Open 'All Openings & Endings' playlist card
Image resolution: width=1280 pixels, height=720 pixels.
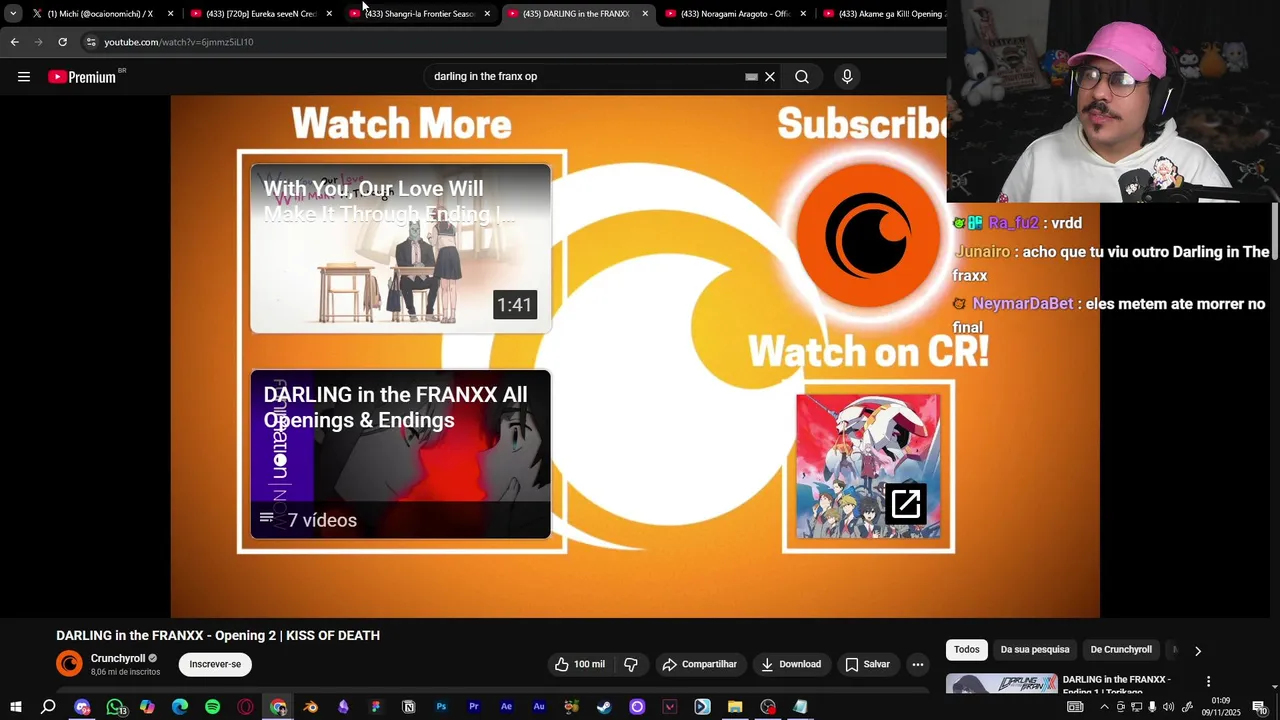(x=400, y=454)
